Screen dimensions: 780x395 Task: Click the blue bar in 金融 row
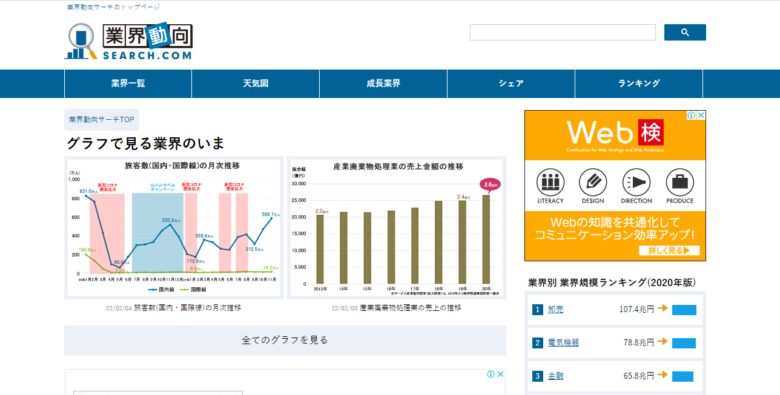tap(682, 377)
